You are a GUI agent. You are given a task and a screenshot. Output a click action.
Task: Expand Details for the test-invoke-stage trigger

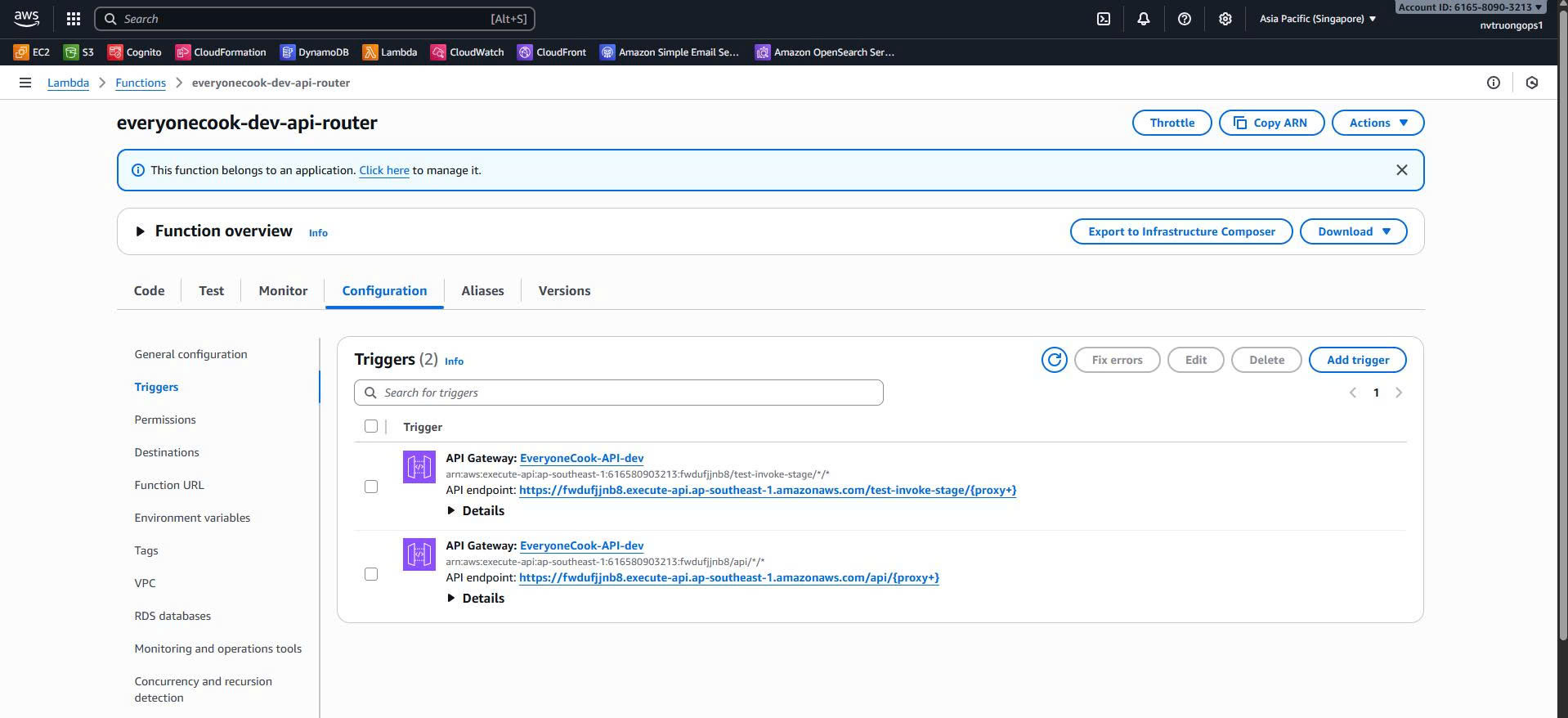[x=475, y=511]
